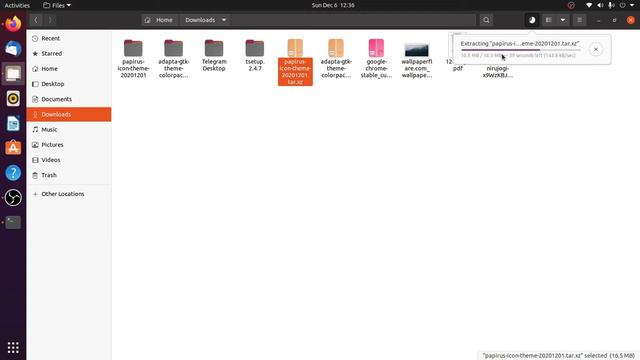Open the papirus-icon-theme-20201201 folder
The height and width of the screenshot is (360, 640).
(x=133, y=59)
